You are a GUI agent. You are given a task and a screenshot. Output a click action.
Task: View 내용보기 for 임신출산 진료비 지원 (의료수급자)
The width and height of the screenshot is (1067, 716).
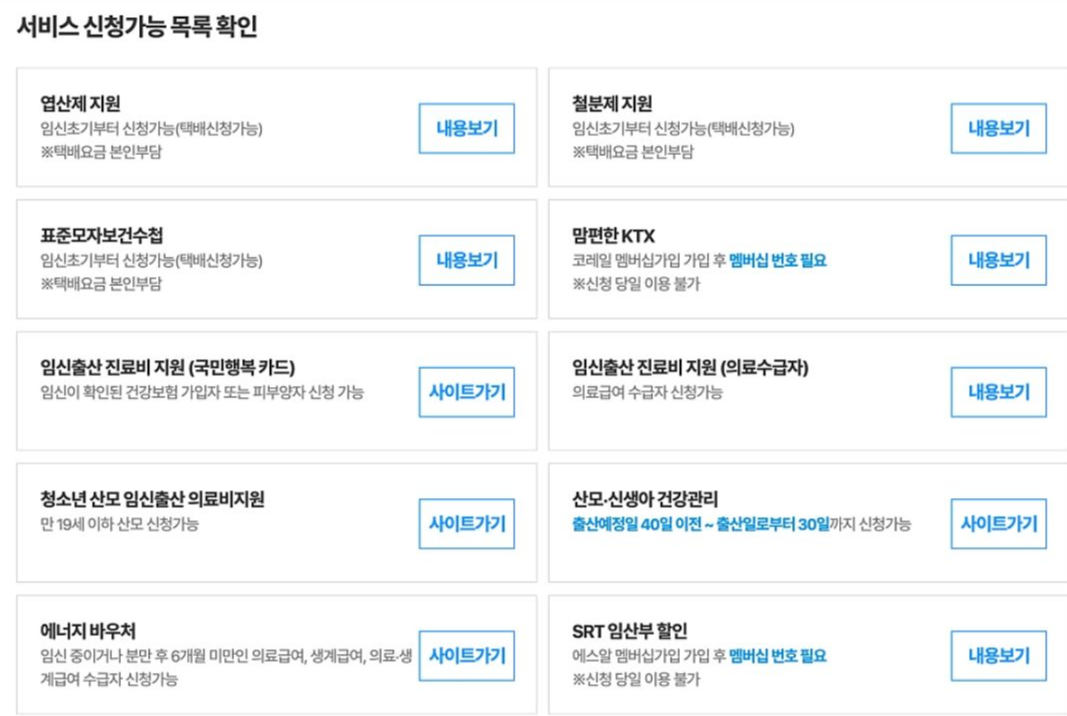[998, 392]
